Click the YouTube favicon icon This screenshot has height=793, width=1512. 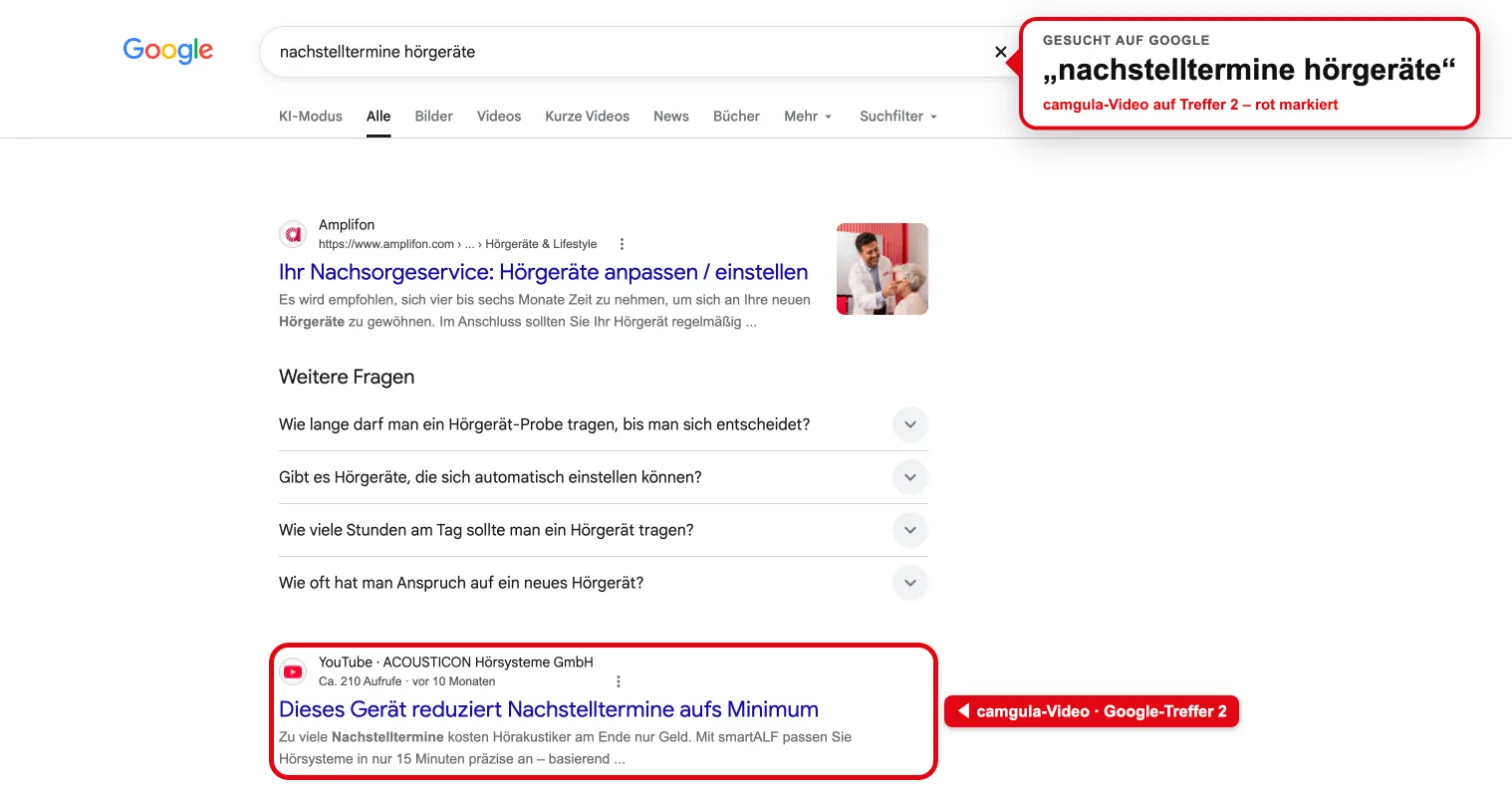[293, 672]
